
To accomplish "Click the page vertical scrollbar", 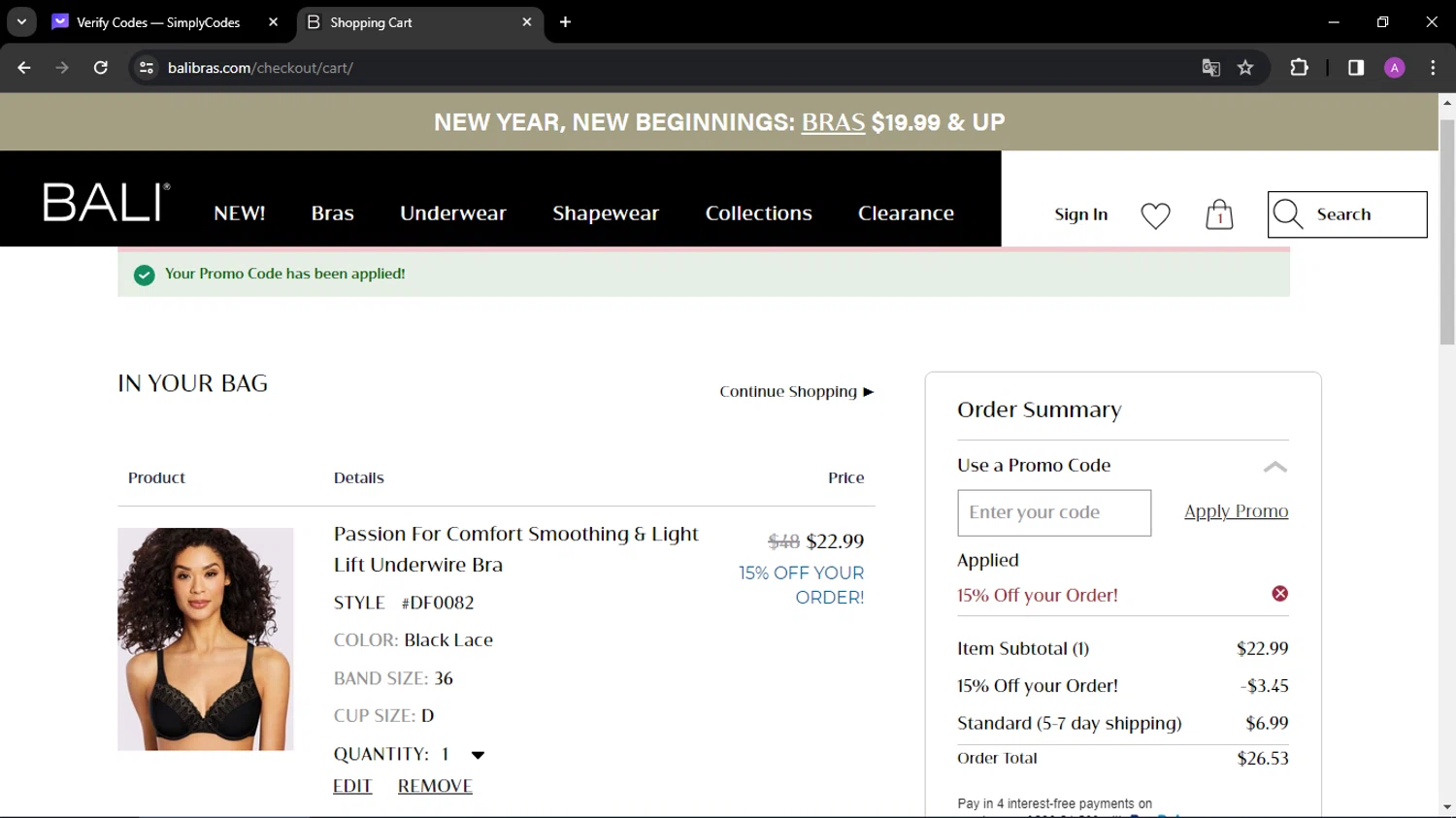I will click(x=1447, y=233).
